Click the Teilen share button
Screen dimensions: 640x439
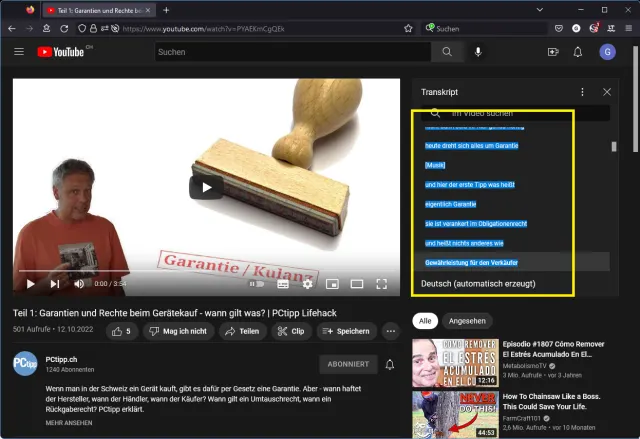click(241, 331)
